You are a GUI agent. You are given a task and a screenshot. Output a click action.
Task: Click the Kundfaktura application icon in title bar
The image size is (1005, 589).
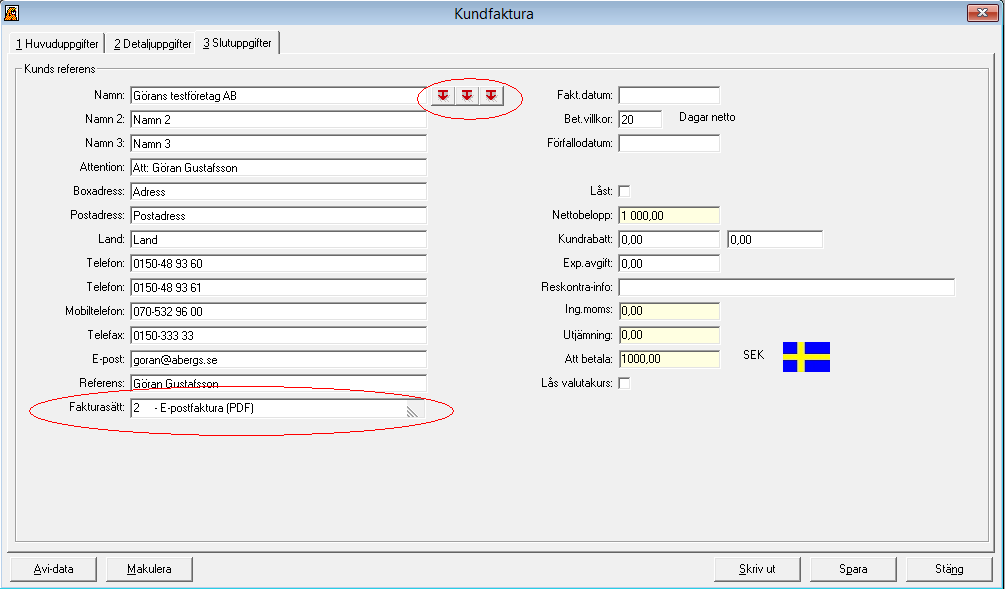11,13
